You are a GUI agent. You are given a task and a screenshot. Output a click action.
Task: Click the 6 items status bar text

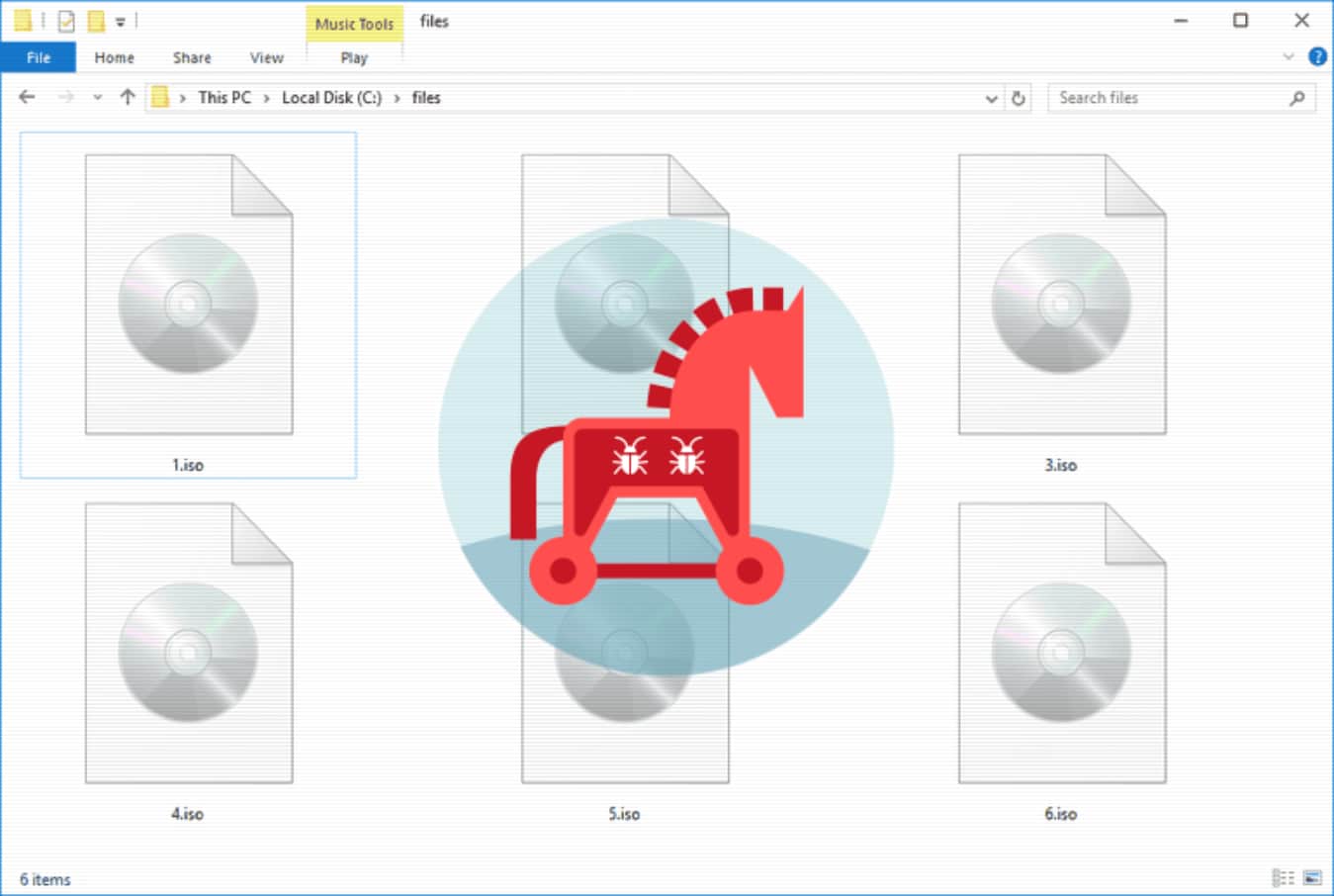[x=45, y=879]
